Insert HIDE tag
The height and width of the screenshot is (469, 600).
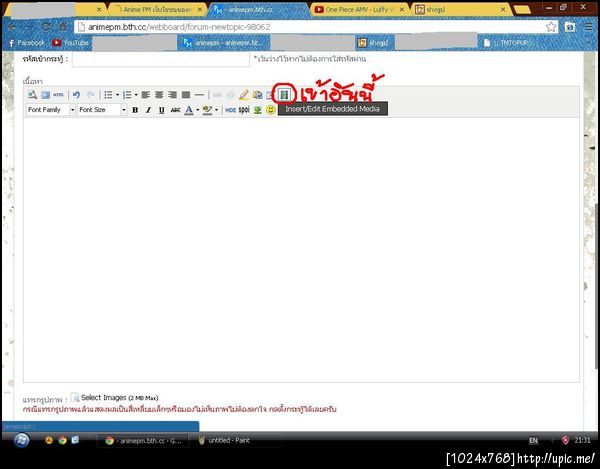coord(230,110)
